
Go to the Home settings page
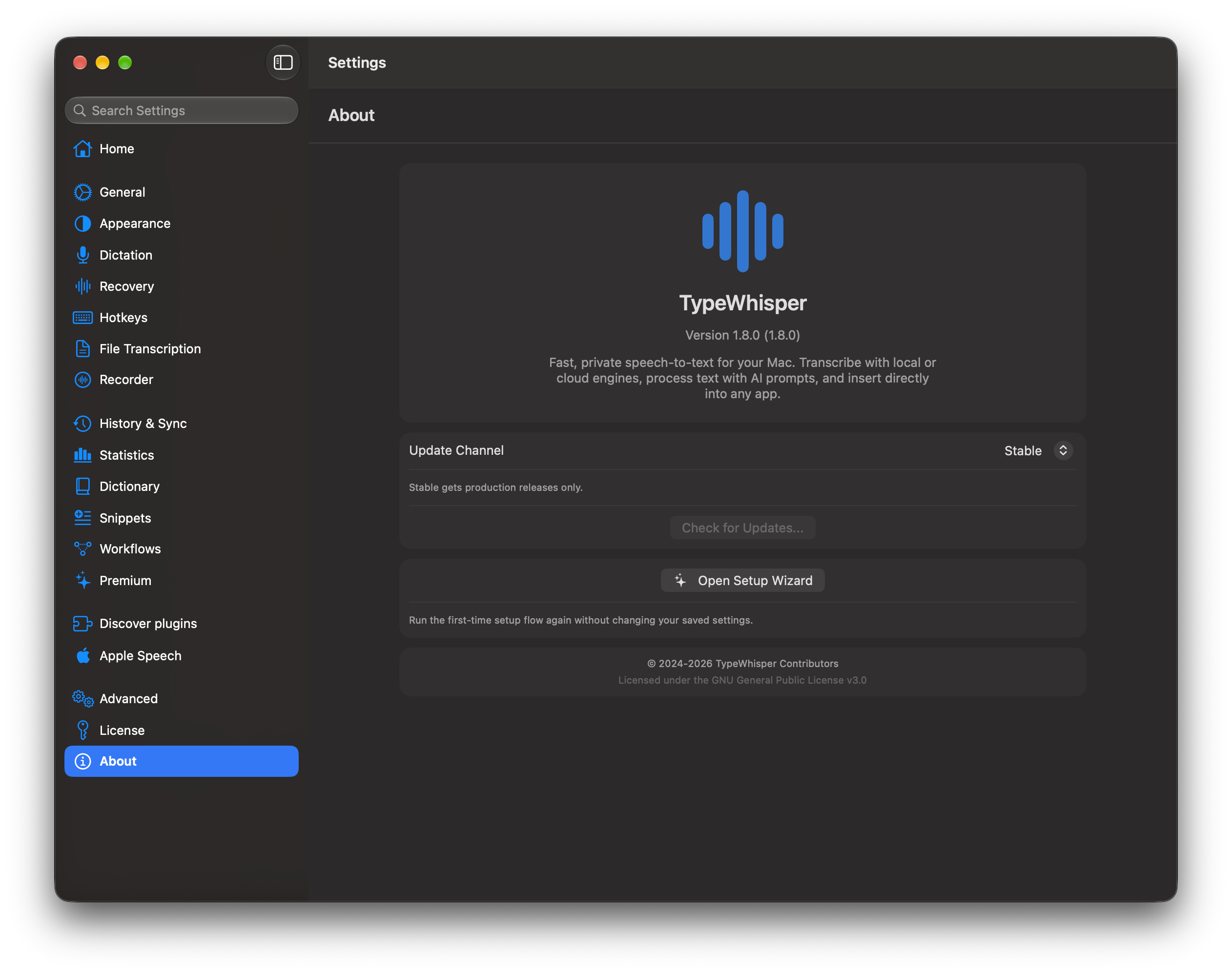182,149
